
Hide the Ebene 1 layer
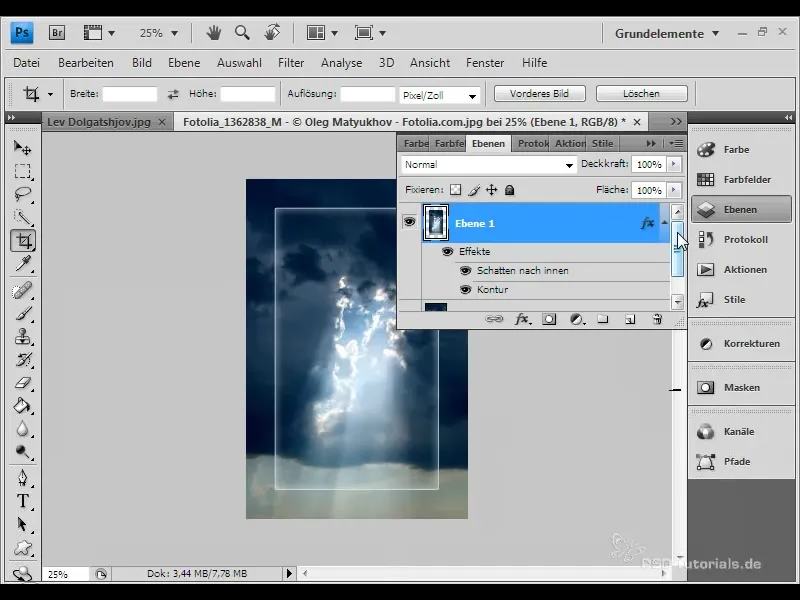(409, 222)
